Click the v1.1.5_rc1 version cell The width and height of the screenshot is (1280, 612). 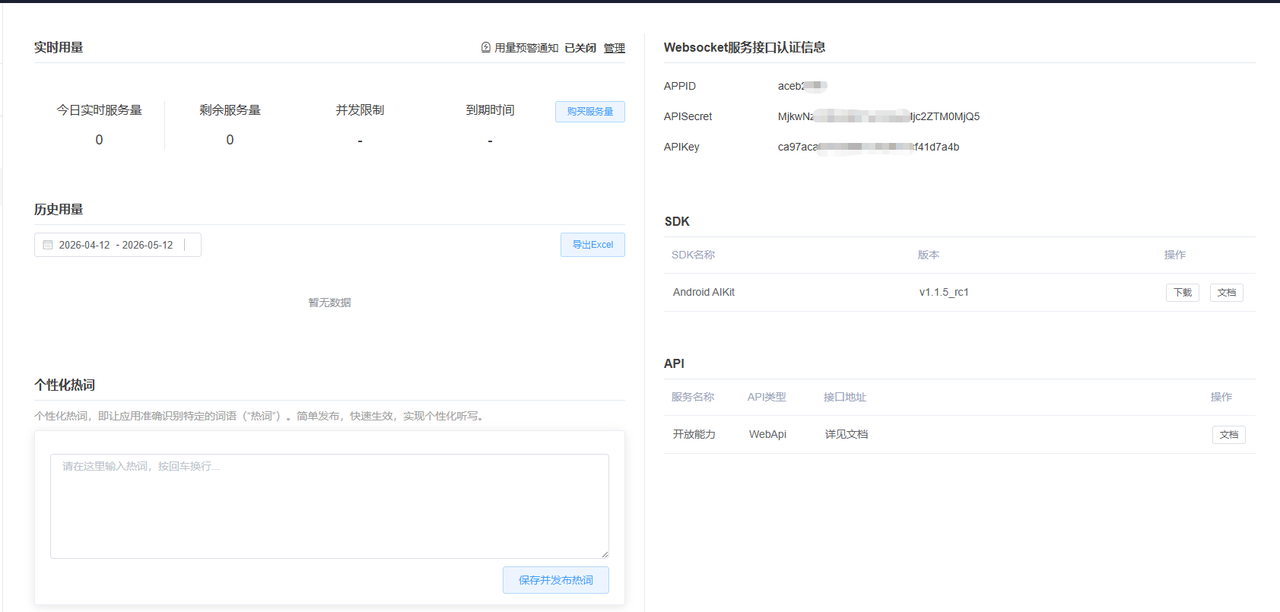944,293
